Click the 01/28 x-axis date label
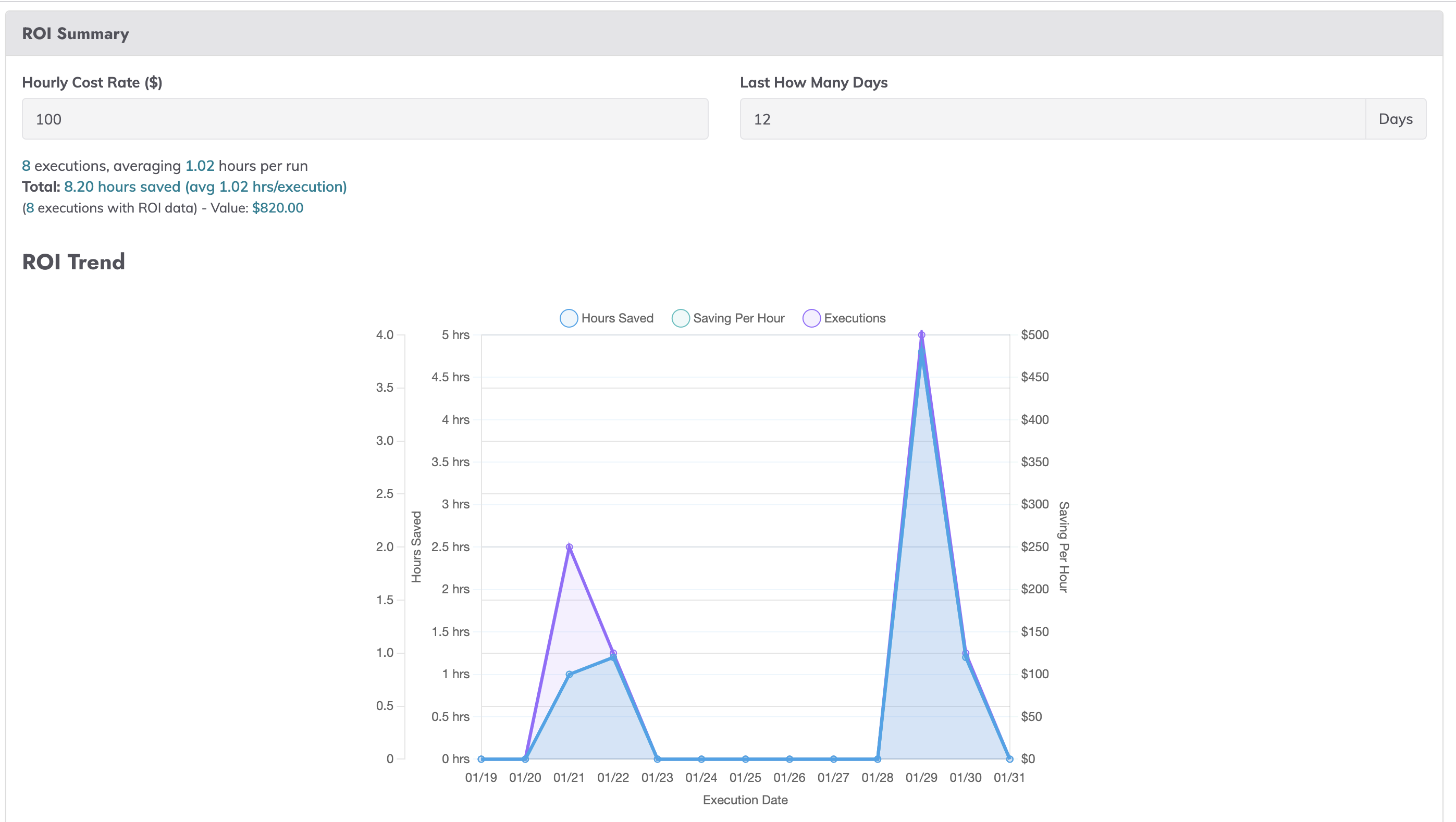Viewport: 1456px width, 822px height. pyautogui.click(x=877, y=777)
